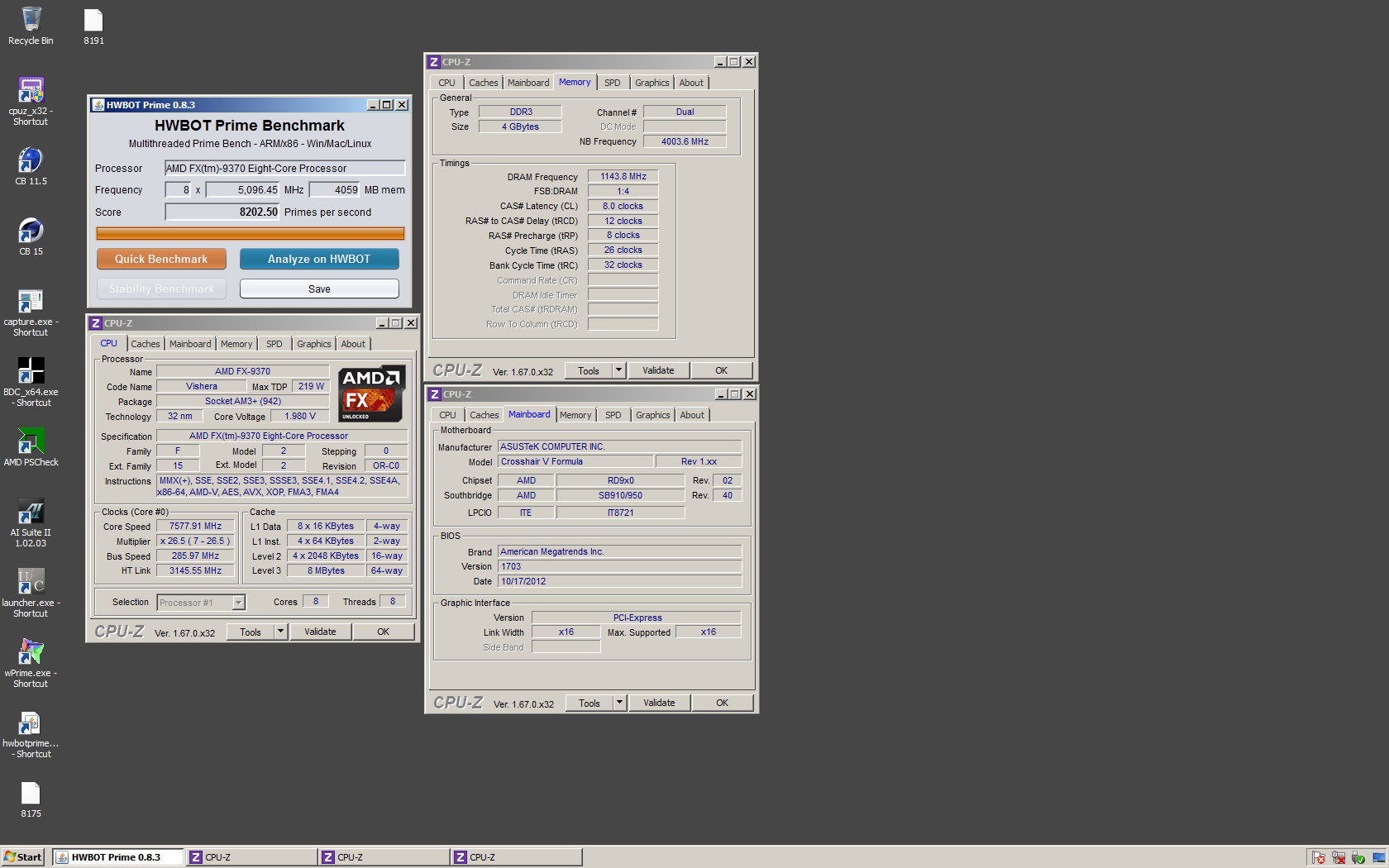Viewport: 1389px width, 868px height.
Task: Click the BIOS Date 10/17/2012 value
Action: tap(619, 581)
